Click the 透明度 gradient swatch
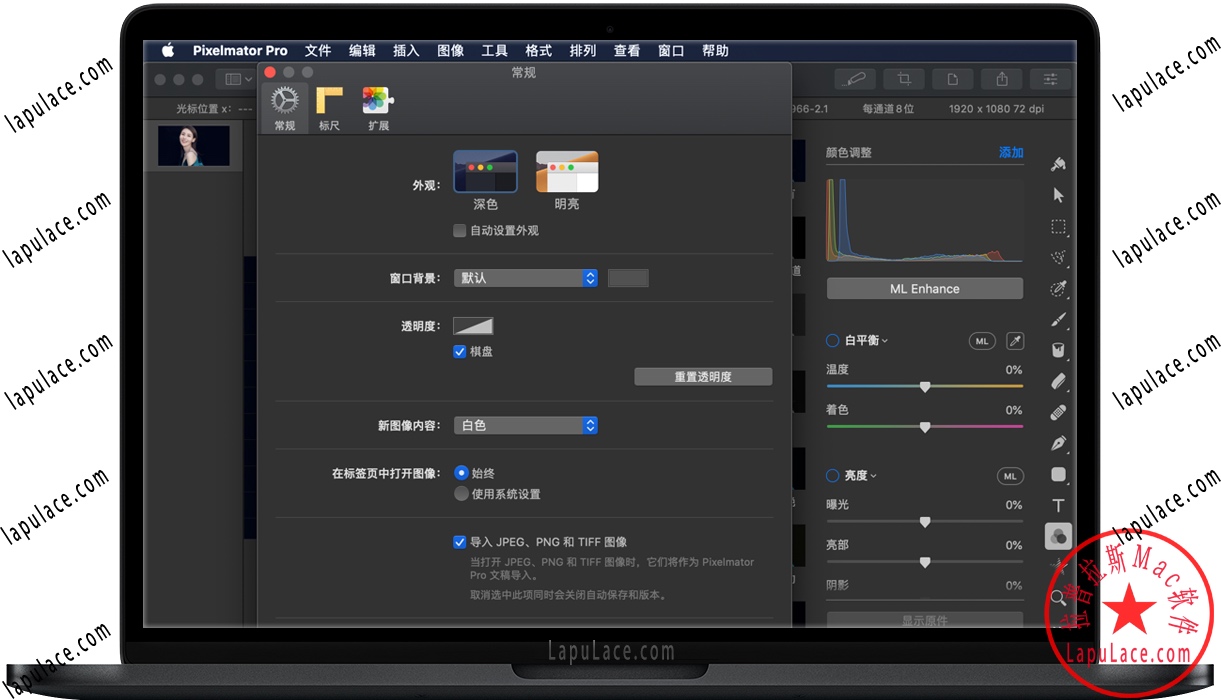Image resolution: width=1221 pixels, height=700 pixels. click(x=473, y=326)
